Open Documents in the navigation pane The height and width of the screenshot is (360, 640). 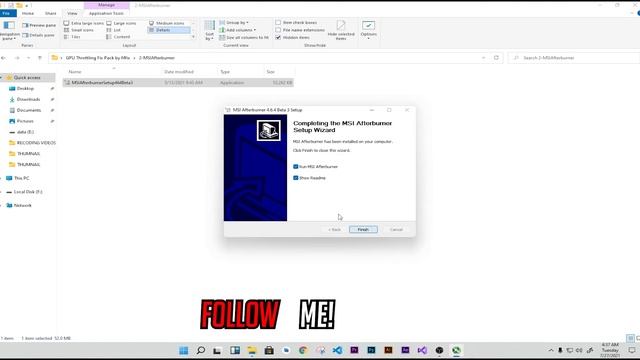(29, 110)
